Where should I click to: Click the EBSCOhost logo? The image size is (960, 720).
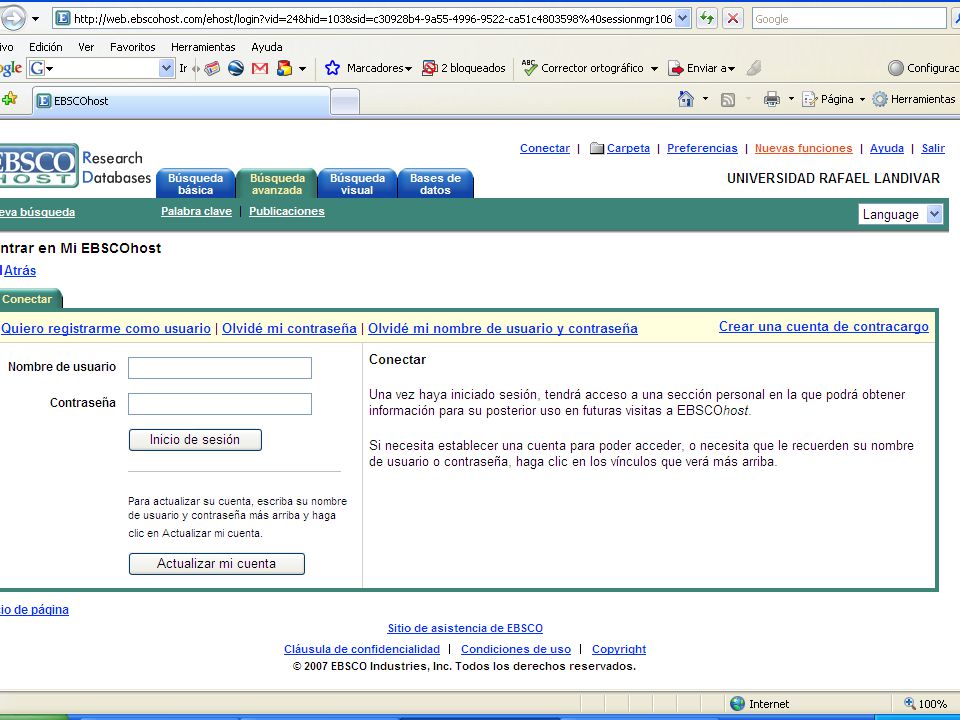(x=39, y=165)
